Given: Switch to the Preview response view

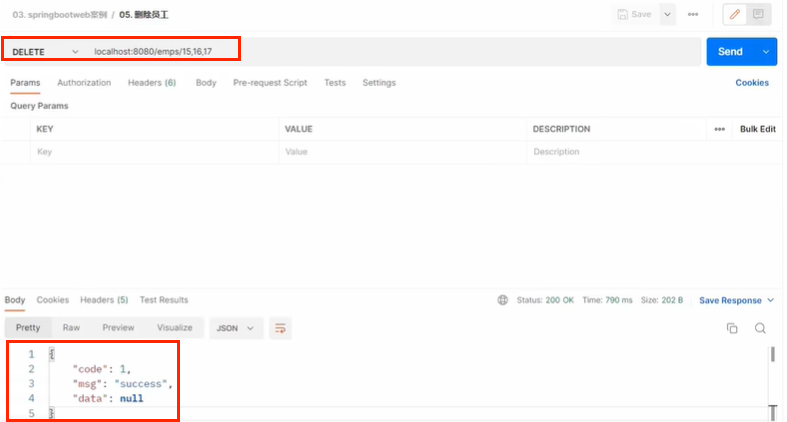Looking at the screenshot, I should 118,328.
